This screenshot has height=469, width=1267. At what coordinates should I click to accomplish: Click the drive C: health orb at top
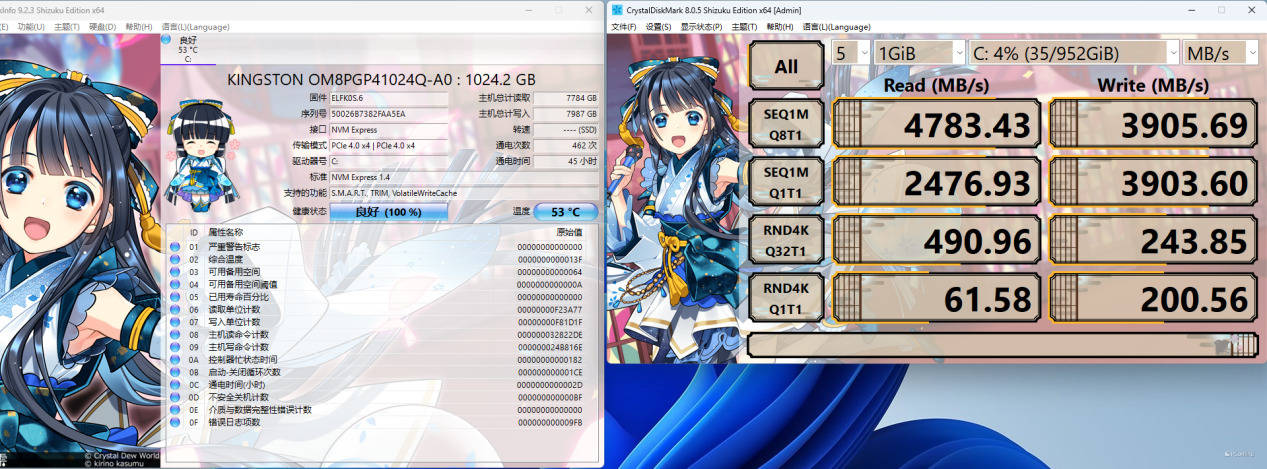(x=166, y=40)
